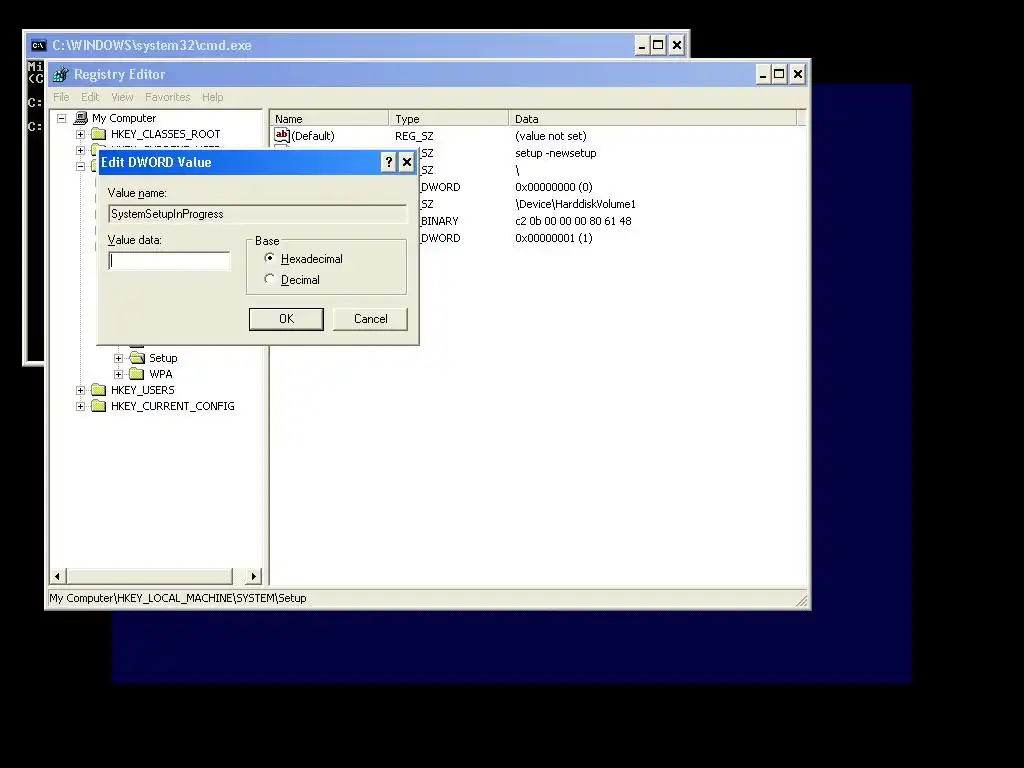Open the File menu in Registry Editor

tap(61, 97)
